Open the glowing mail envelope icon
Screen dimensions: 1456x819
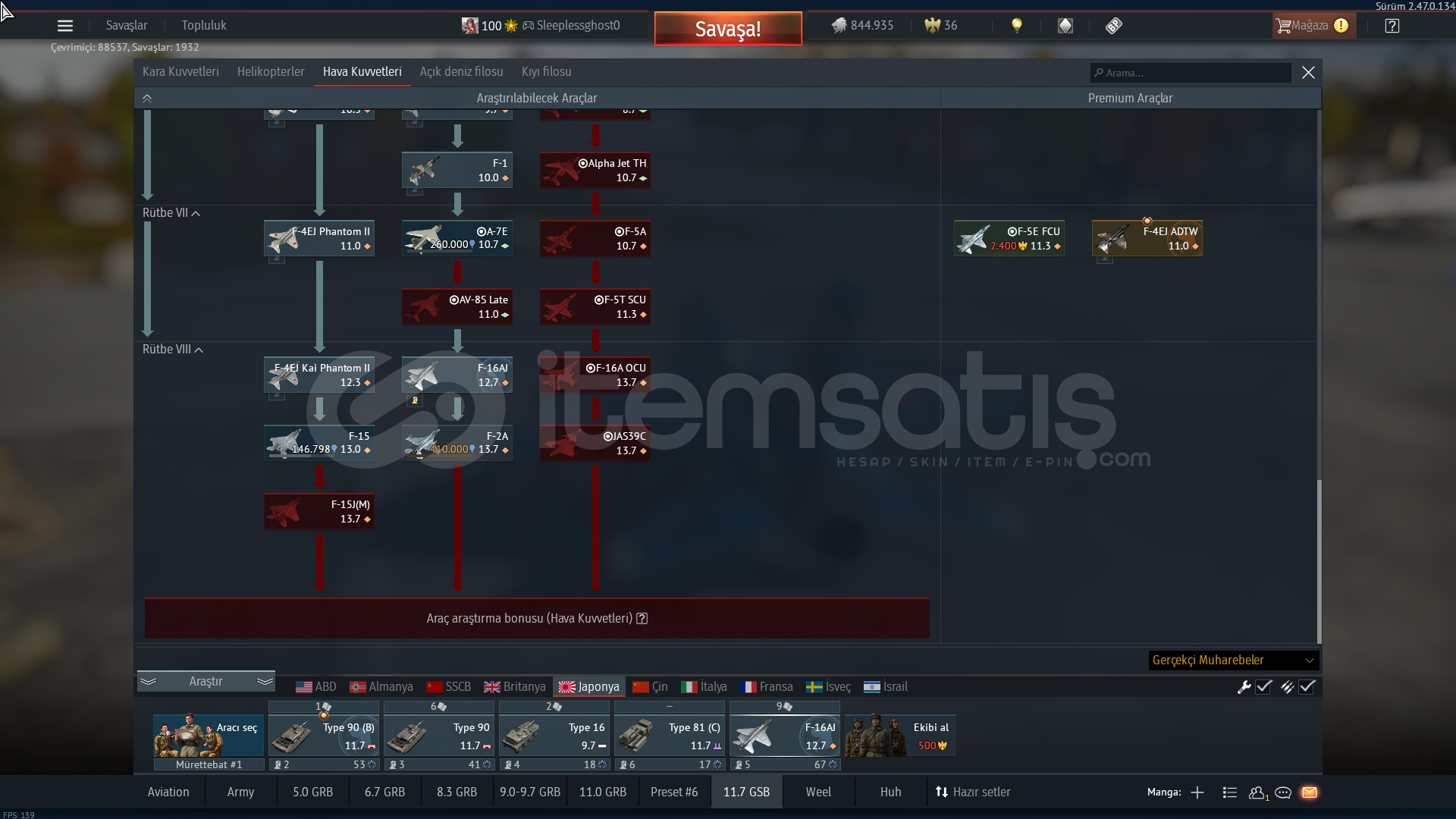tap(1310, 792)
